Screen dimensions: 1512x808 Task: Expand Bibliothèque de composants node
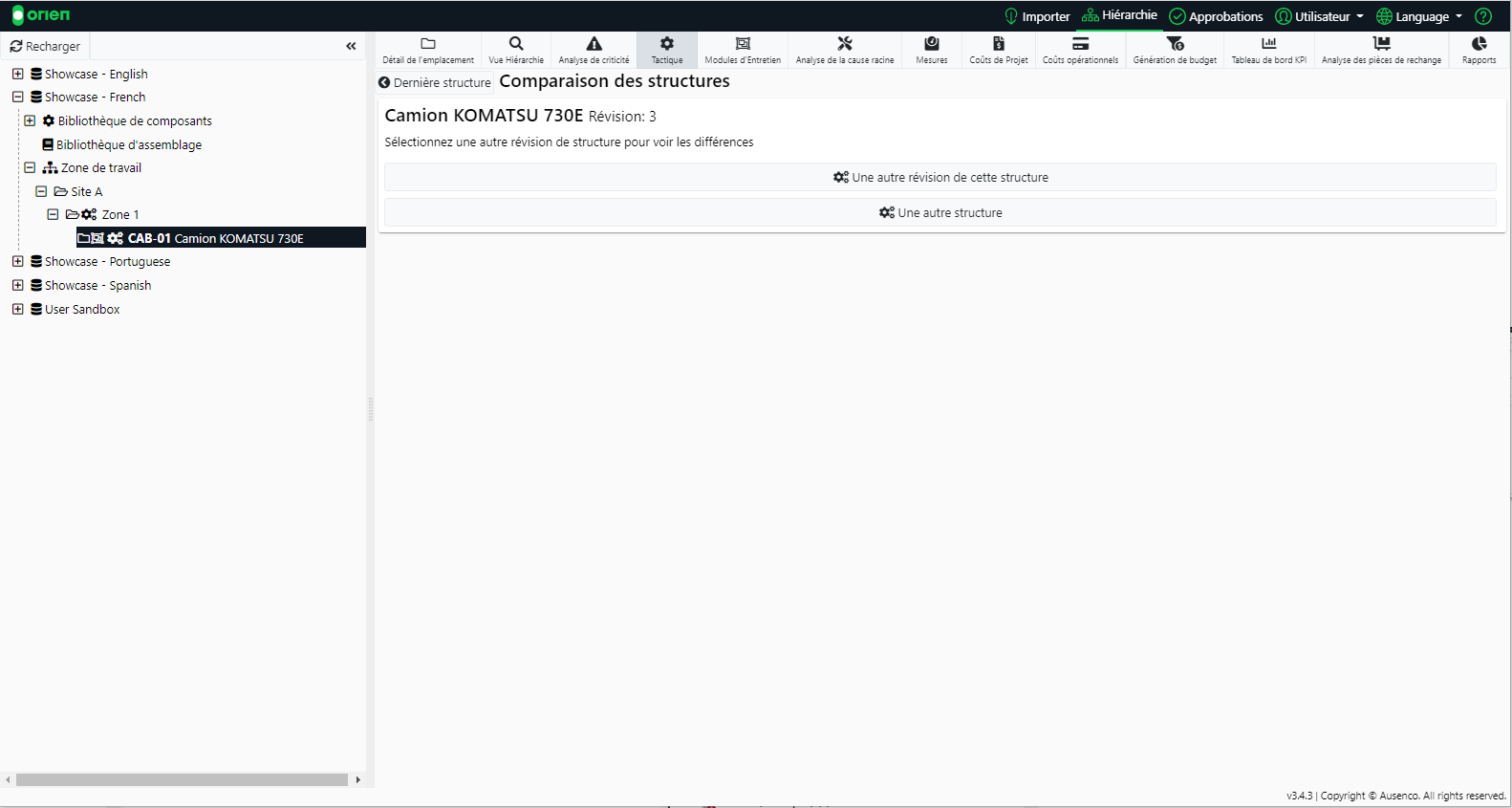click(30, 120)
